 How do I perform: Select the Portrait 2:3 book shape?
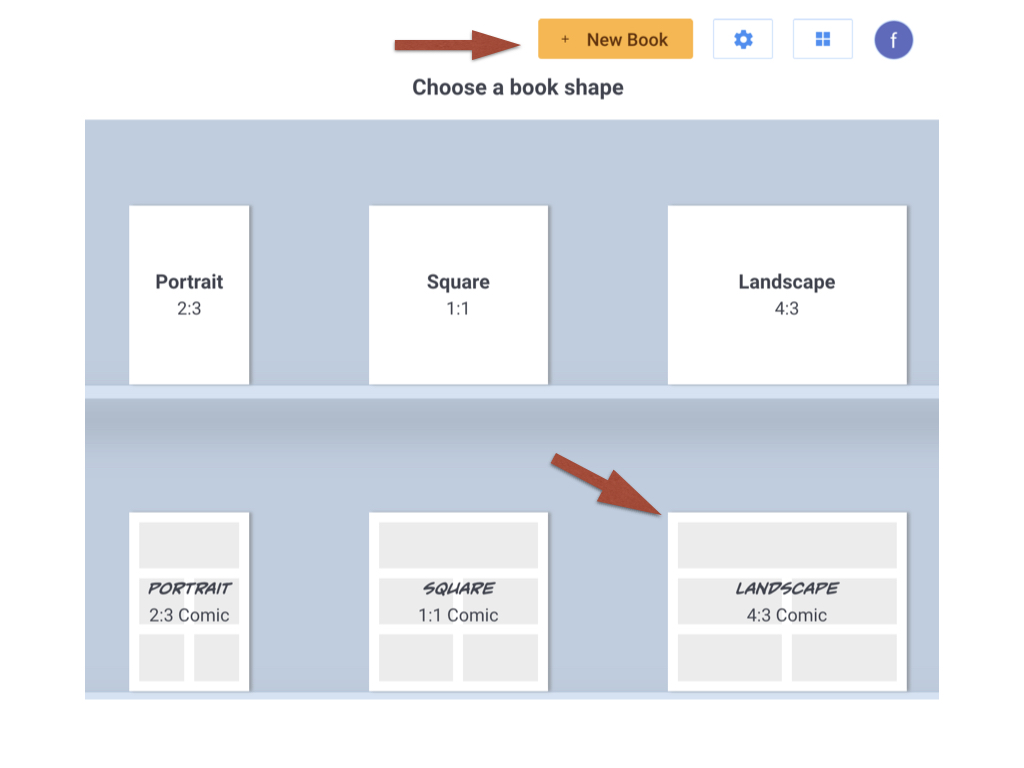pyautogui.click(x=189, y=295)
